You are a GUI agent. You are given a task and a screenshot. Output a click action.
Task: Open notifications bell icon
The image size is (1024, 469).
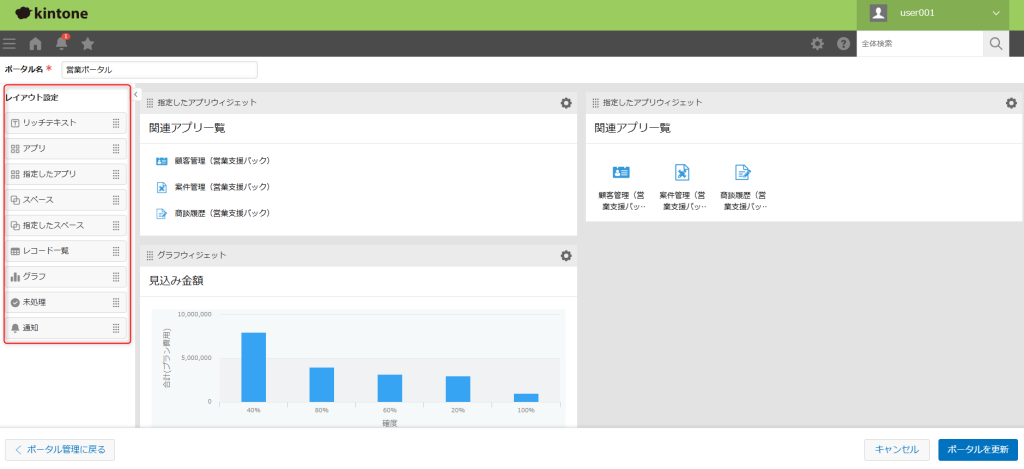click(62, 44)
